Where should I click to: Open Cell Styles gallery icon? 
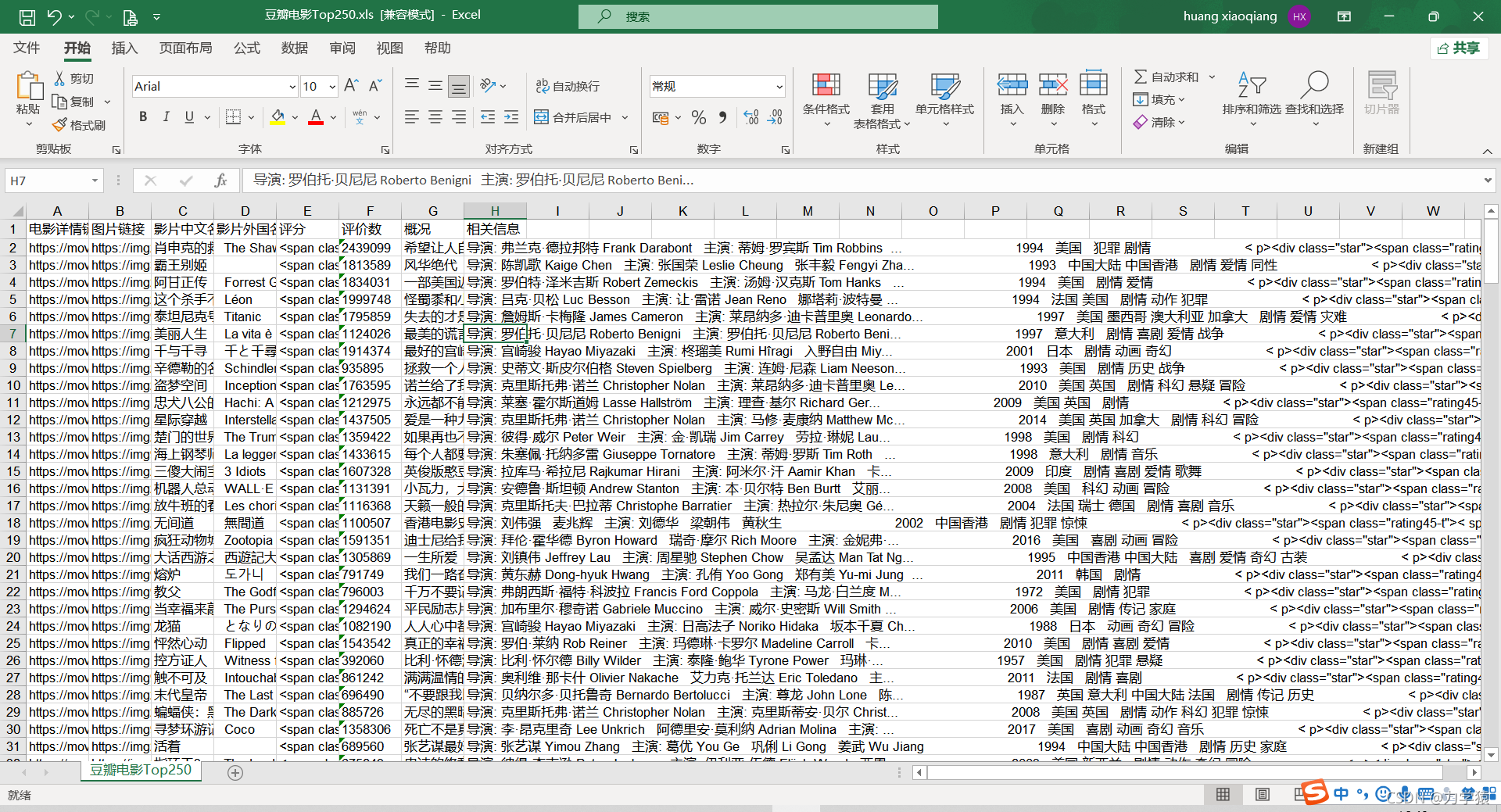(944, 85)
